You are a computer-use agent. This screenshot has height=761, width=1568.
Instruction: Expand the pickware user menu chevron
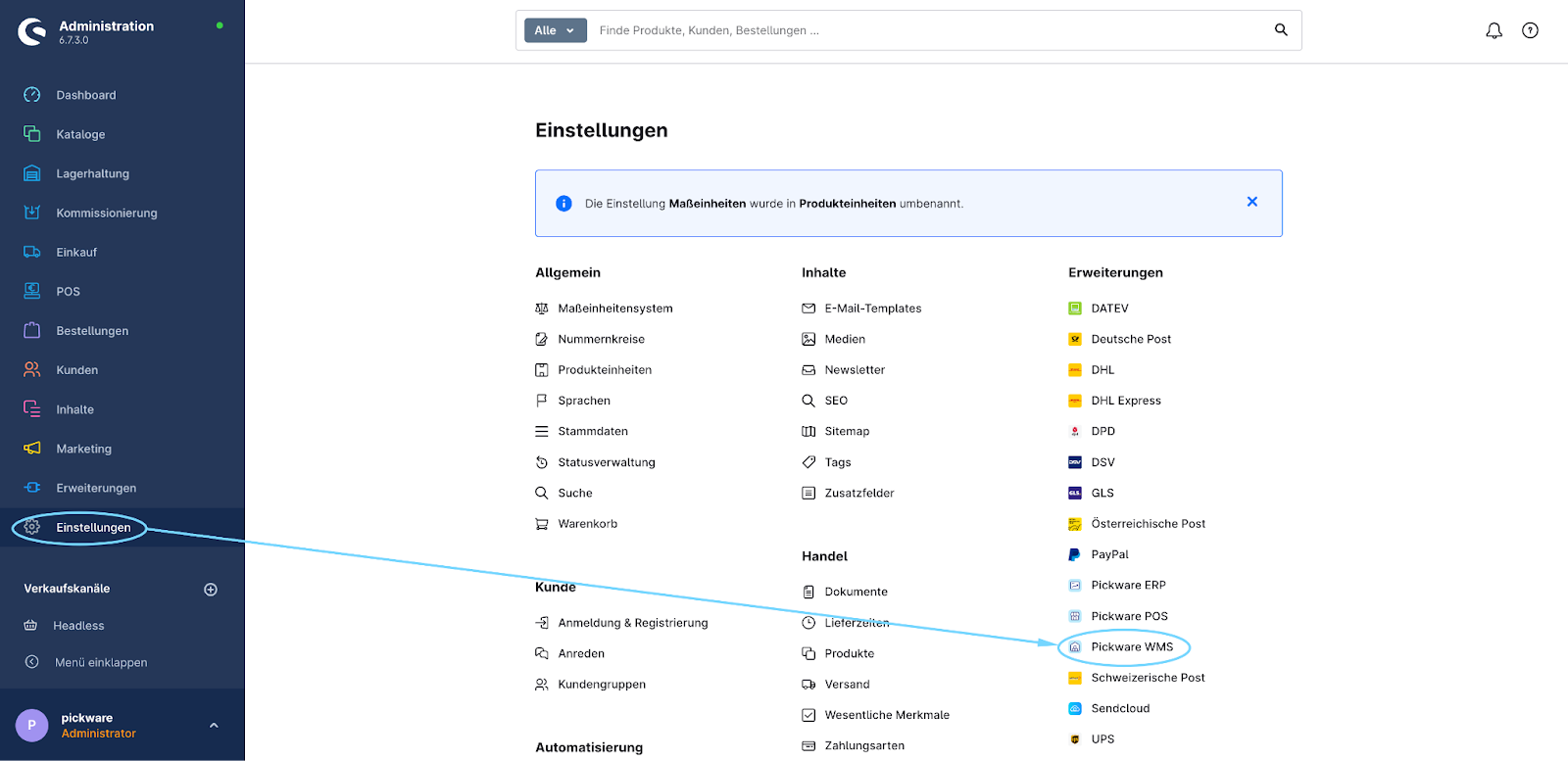tap(214, 726)
